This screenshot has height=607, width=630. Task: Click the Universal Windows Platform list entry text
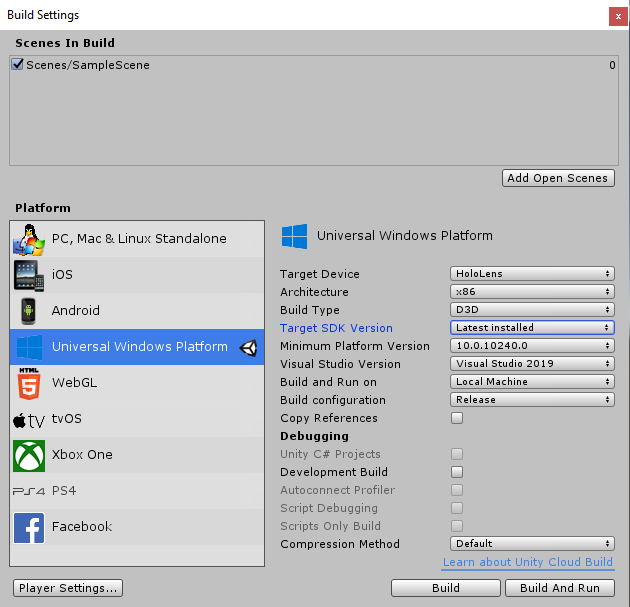(x=140, y=347)
